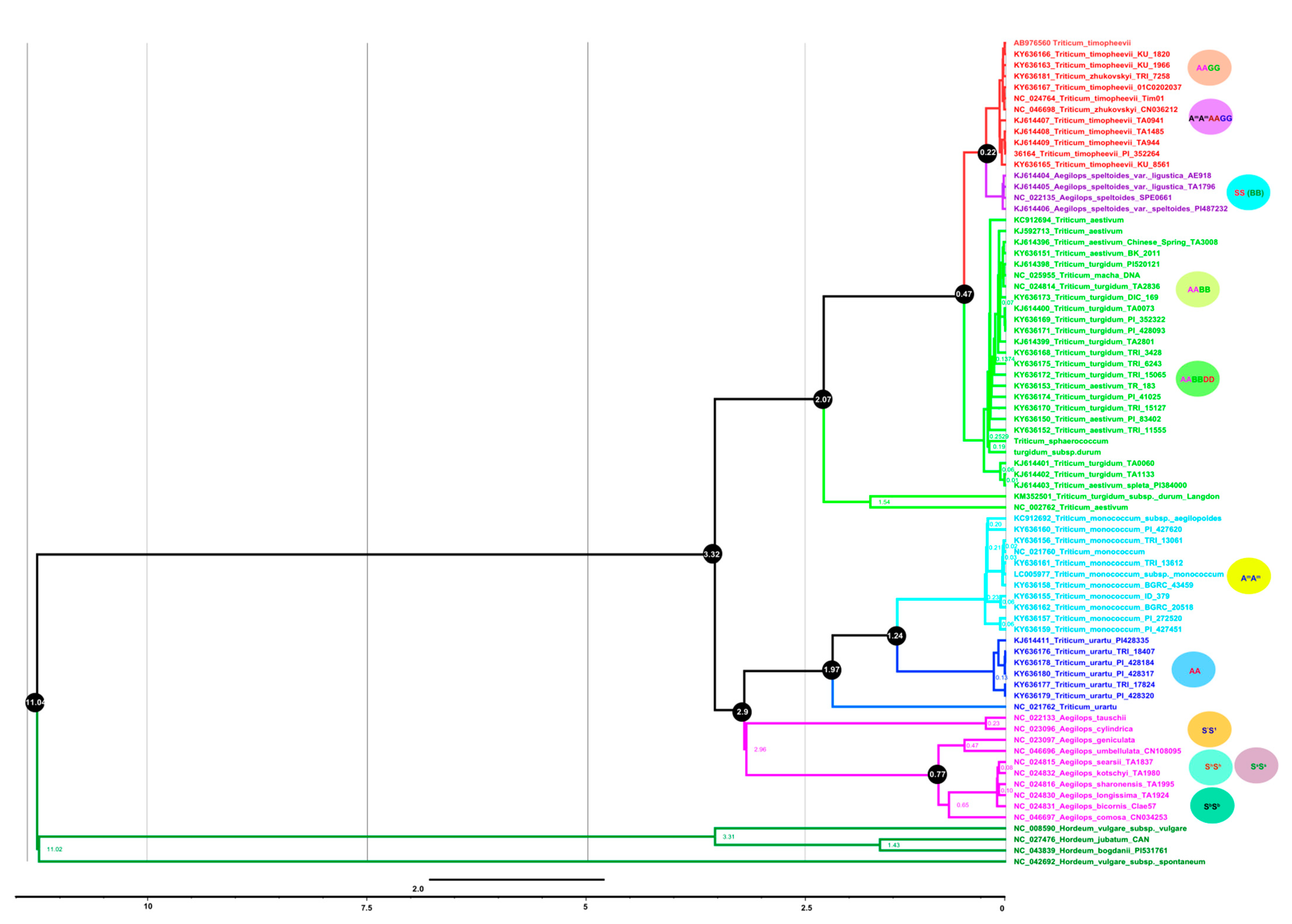Select the root node circle labeled 11.04

pos(35,702)
